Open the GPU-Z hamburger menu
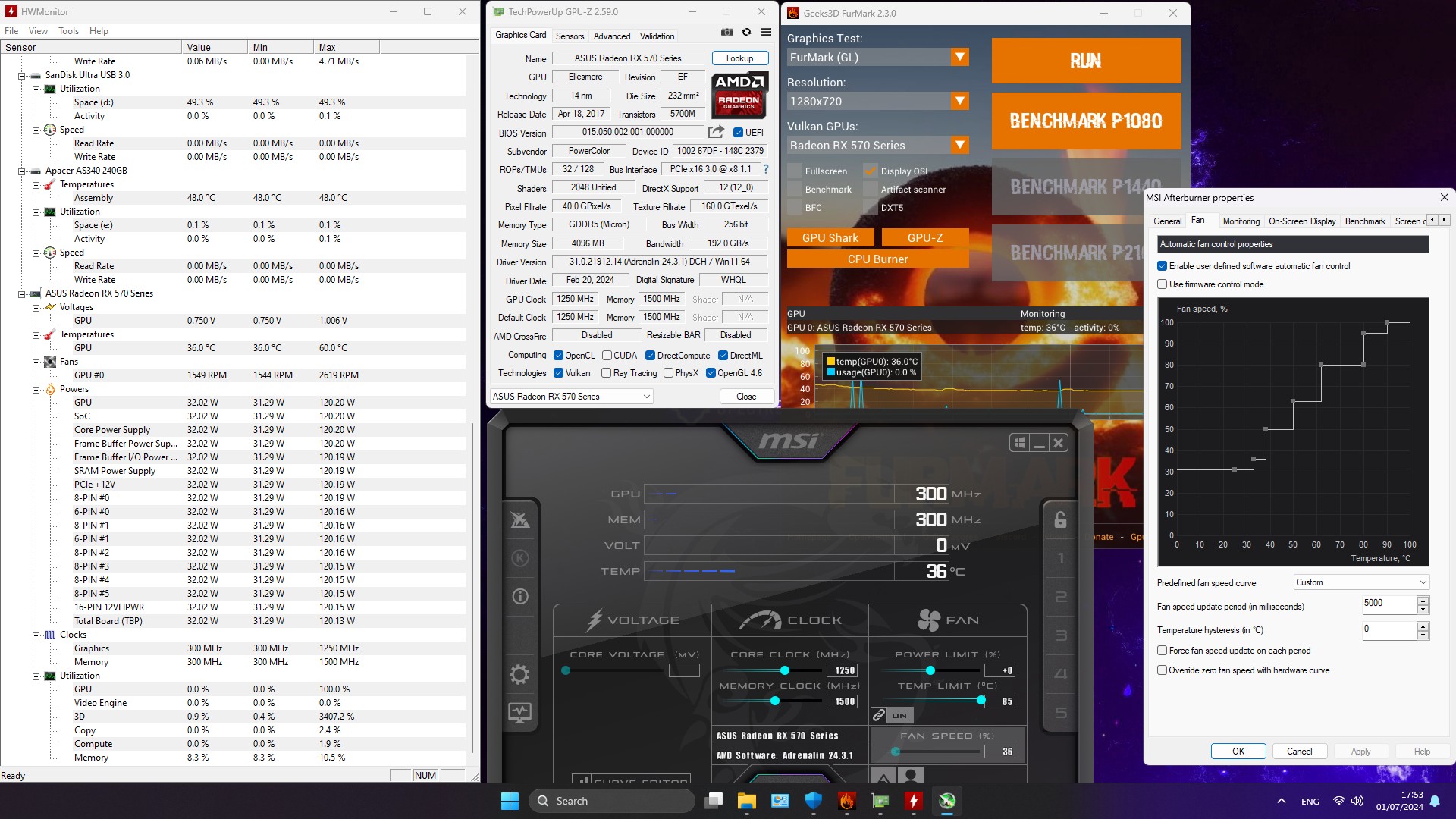Screen dimensions: 1456x819 pyautogui.click(x=766, y=32)
